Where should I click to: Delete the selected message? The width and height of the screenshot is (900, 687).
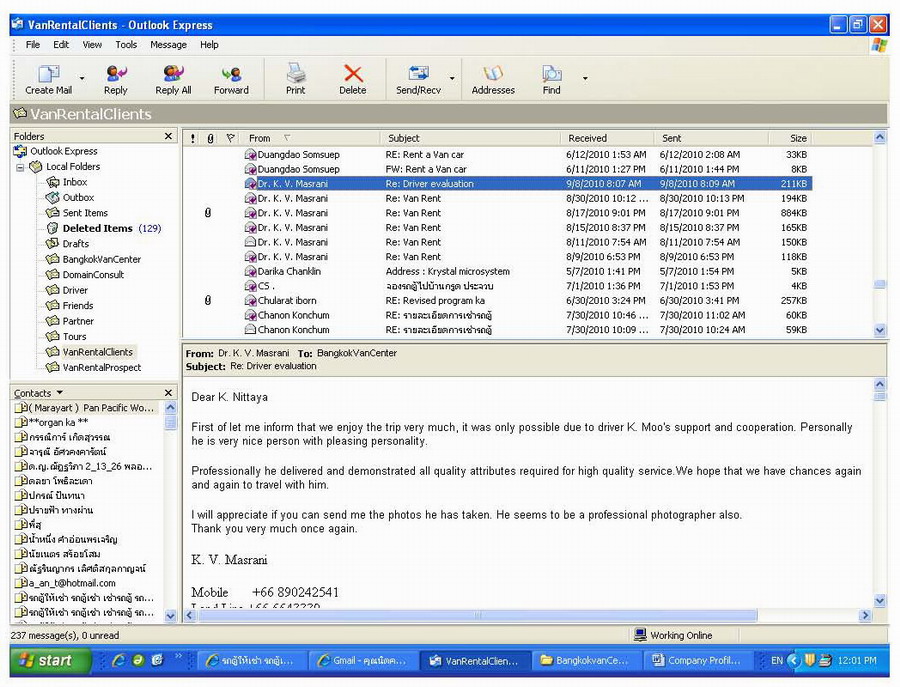pos(352,79)
